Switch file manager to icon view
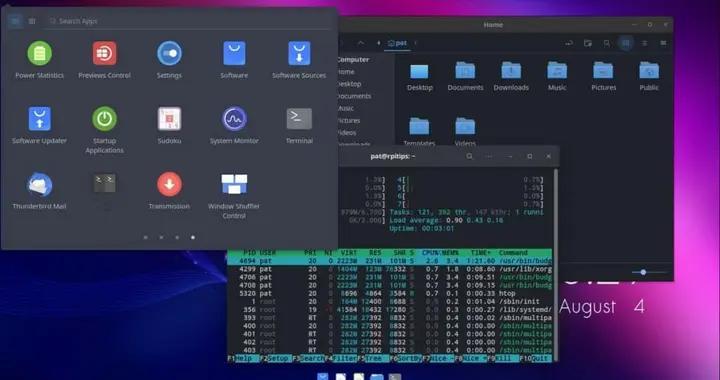The width and height of the screenshot is (720, 380). 626,43
